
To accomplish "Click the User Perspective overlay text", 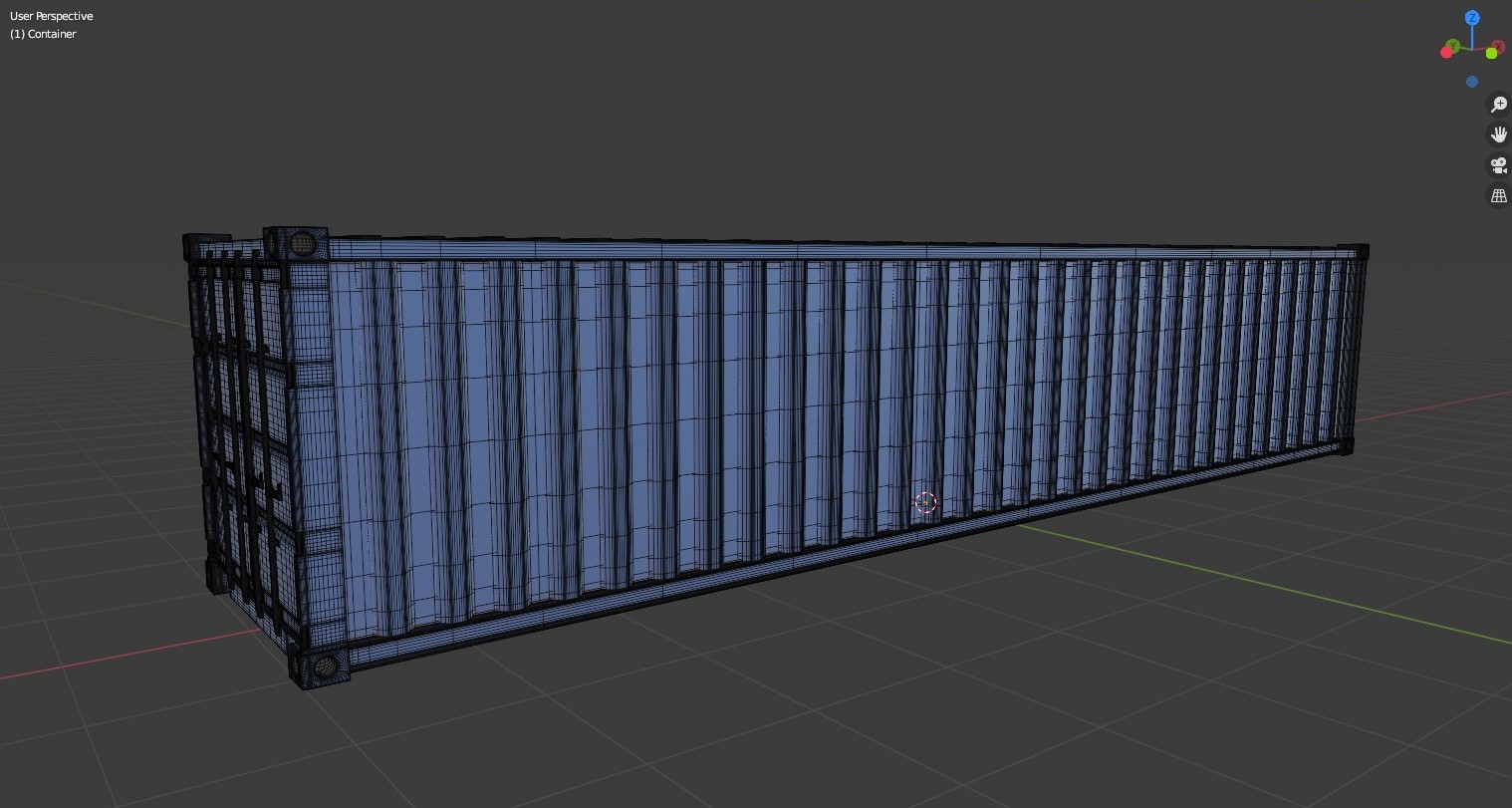I will (x=51, y=16).
